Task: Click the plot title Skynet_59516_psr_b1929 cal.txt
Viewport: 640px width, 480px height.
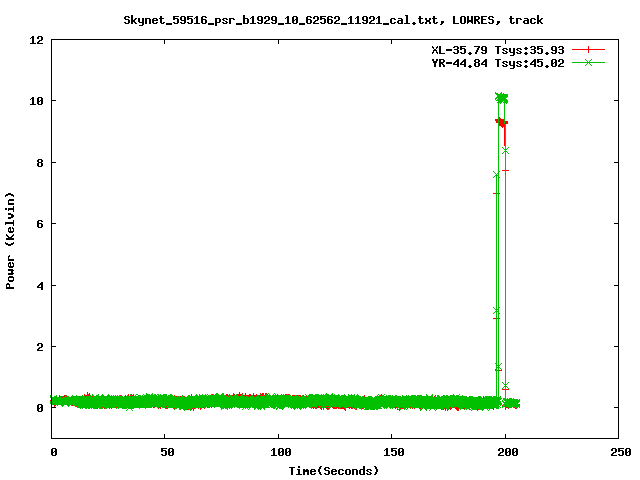Action: 333,20
